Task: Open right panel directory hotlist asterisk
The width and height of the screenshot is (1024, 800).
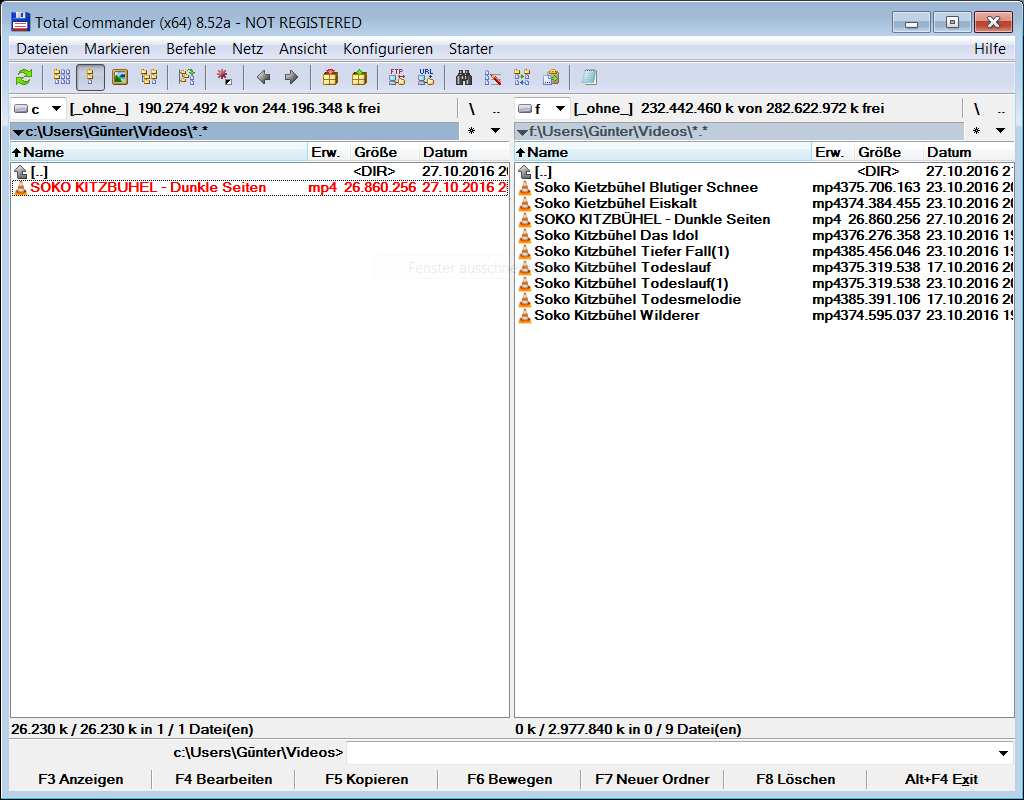Action: coord(976,131)
